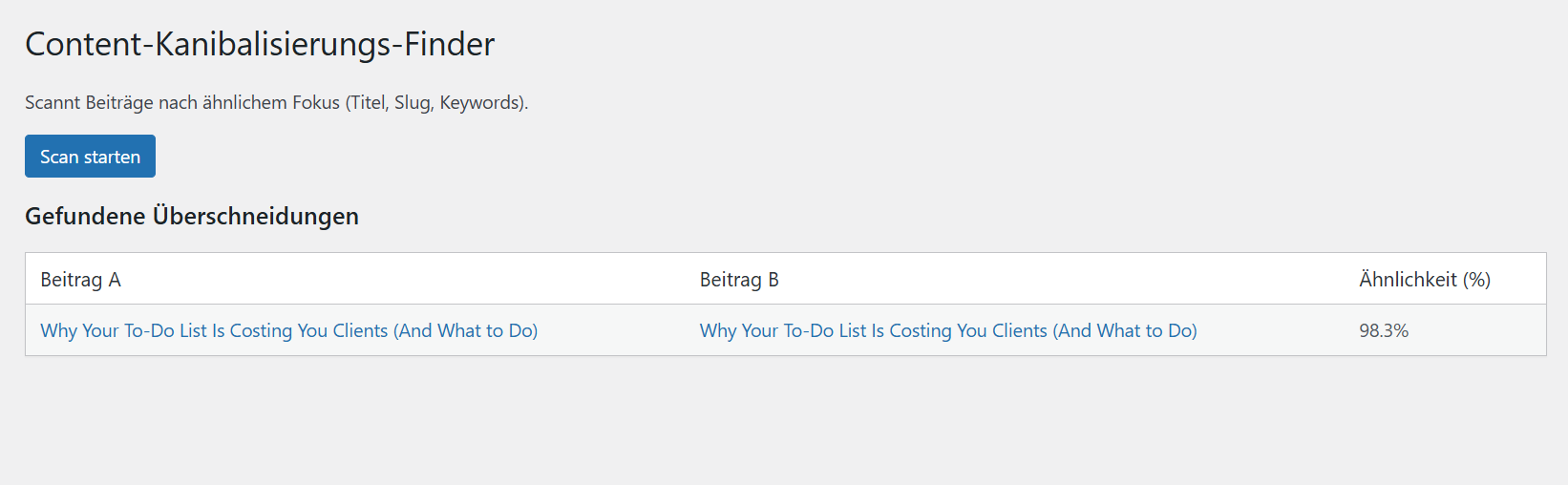
Task: Click the "Content-Kanibalisierungs-Finder" page title
Action: point(260,44)
